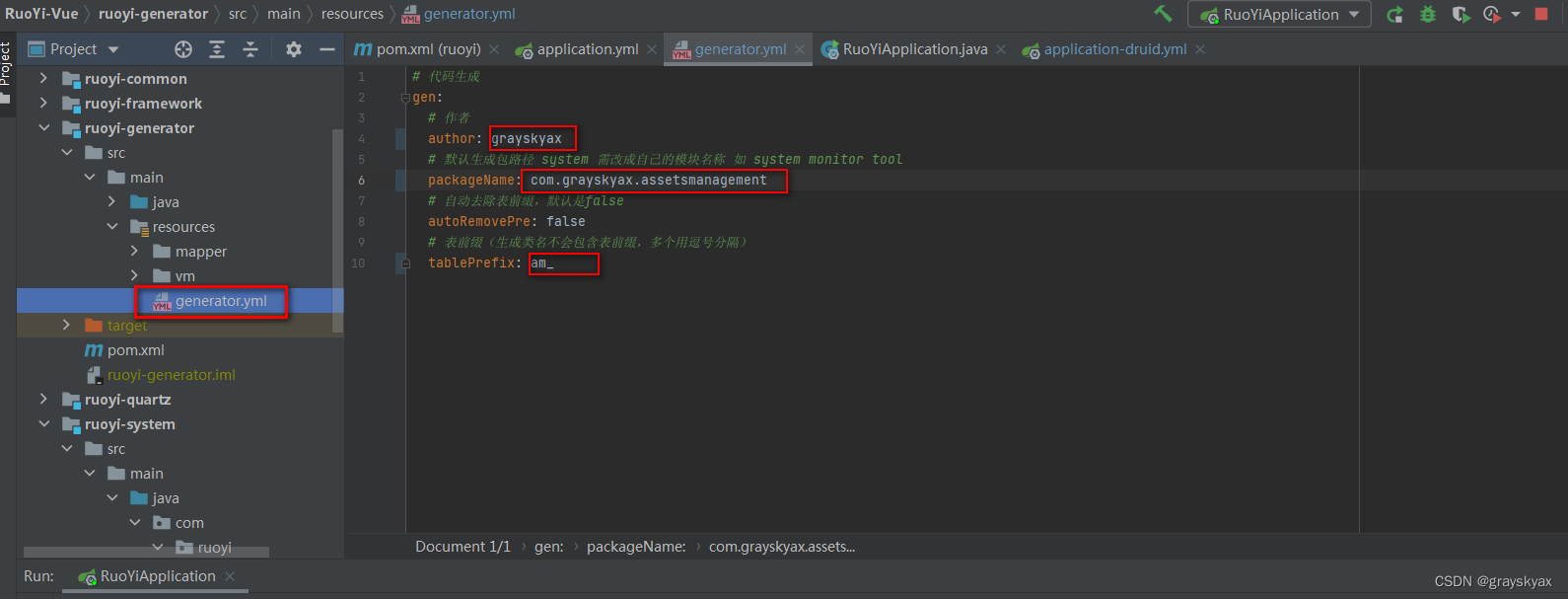Expand the vm folder
The width and height of the screenshot is (1568, 599).
(x=134, y=275)
